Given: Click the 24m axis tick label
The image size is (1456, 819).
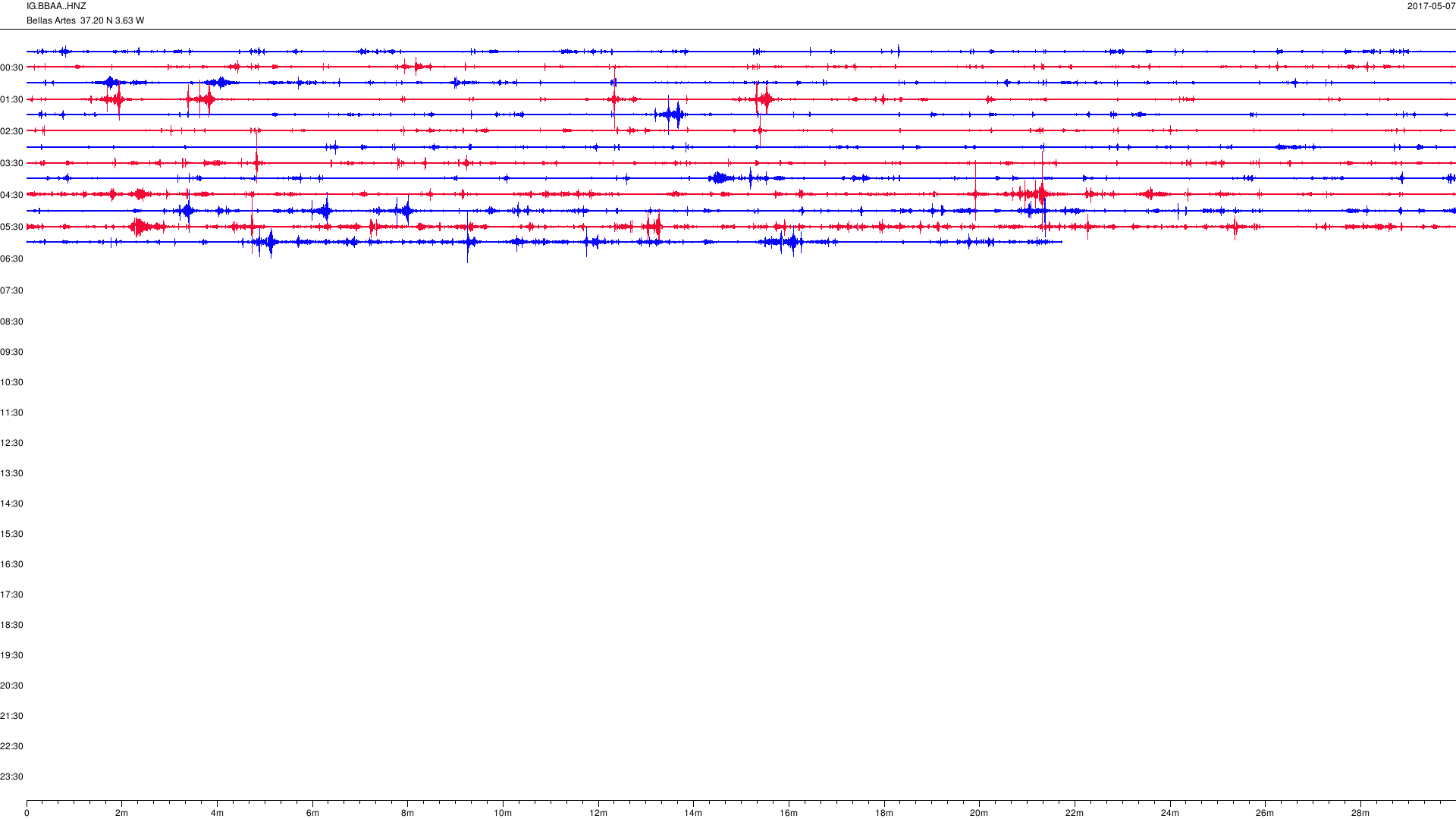Looking at the screenshot, I should click(x=1170, y=813).
